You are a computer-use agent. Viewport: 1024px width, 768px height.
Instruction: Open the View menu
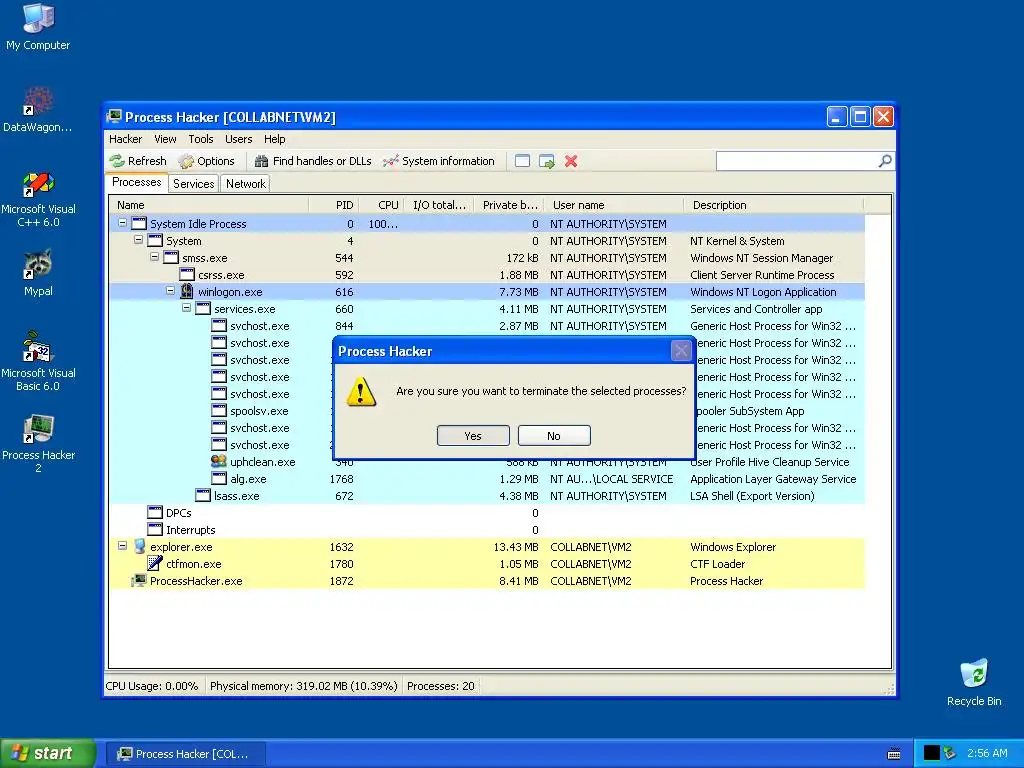point(165,139)
